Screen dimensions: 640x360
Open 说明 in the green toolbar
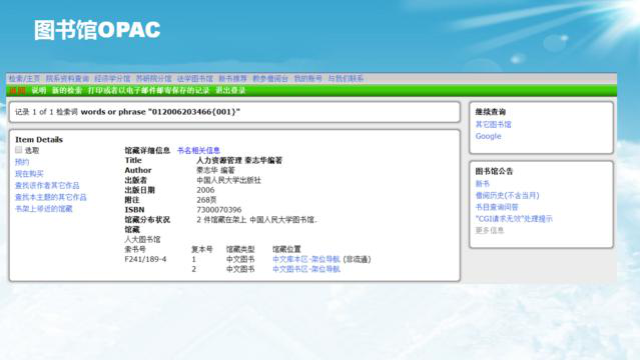(x=39, y=91)
